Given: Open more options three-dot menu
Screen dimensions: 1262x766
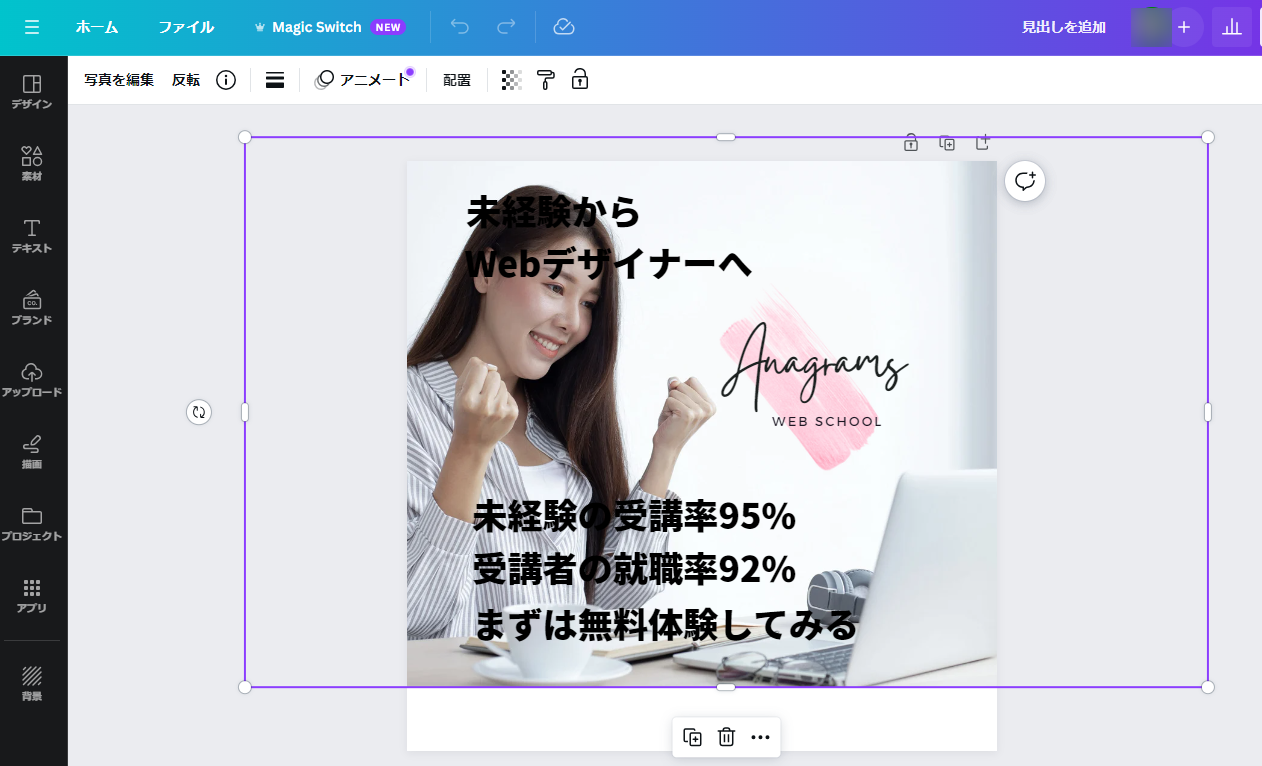Looking at the screenshot, I should [x=760, y=737].
